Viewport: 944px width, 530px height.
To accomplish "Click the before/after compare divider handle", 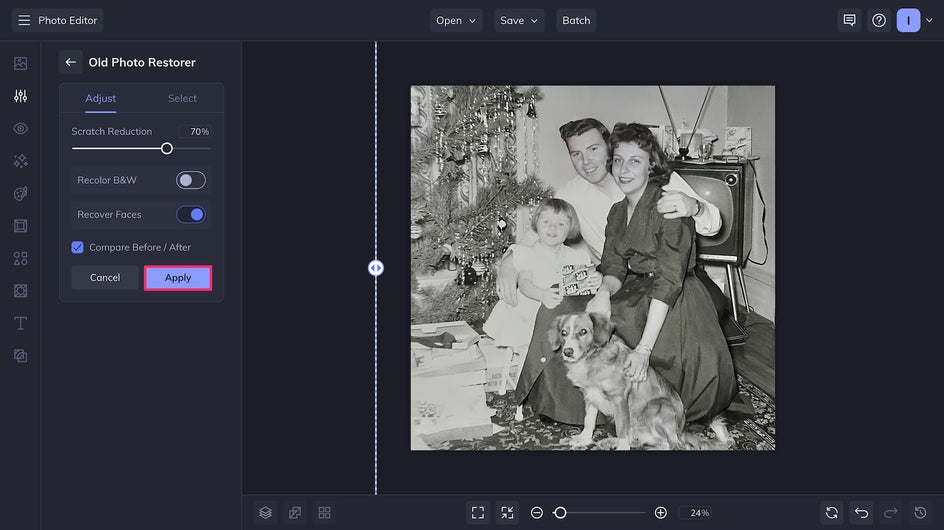I will [x=376, y=268].
